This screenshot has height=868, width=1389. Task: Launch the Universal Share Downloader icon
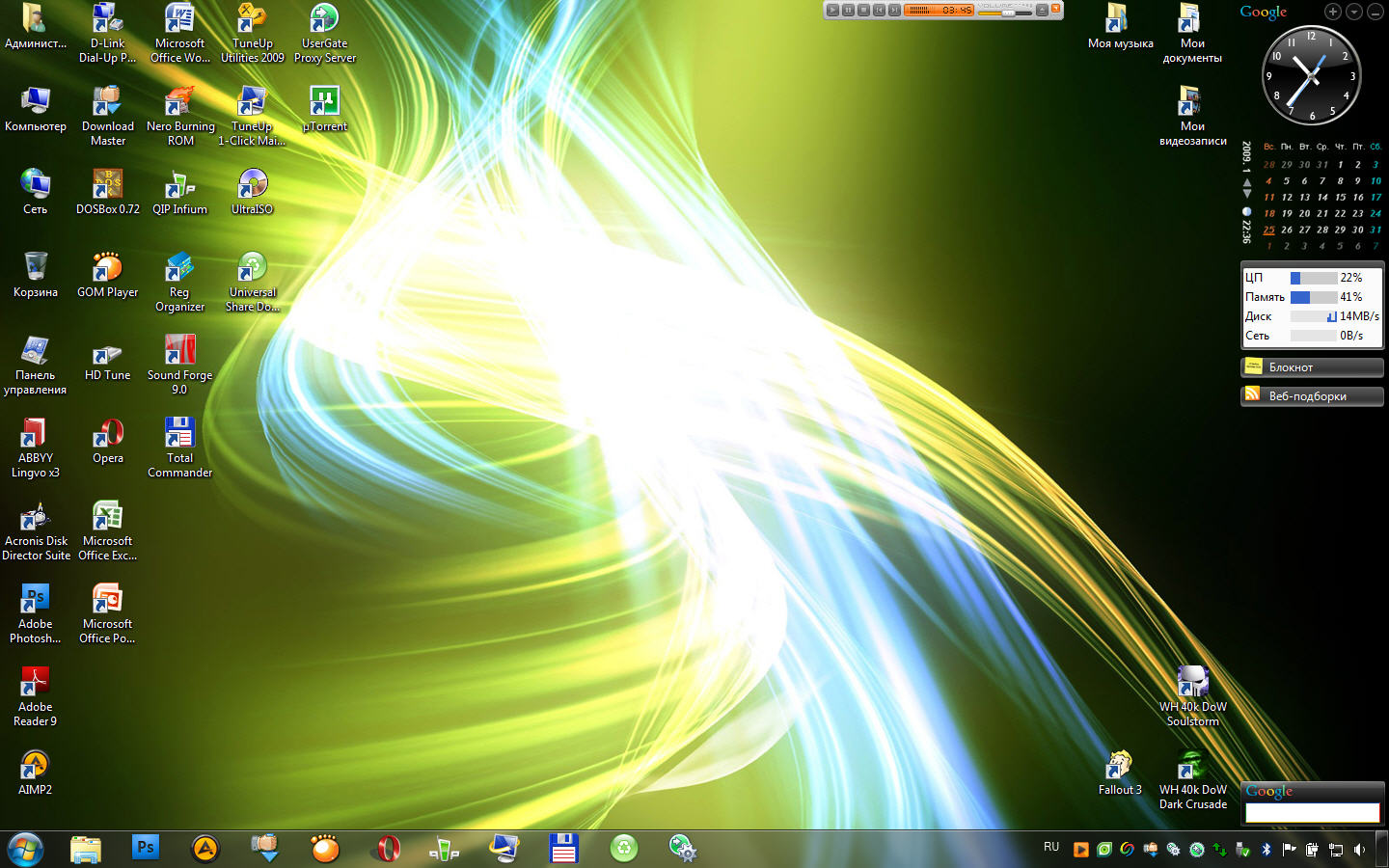pos(252,282)
